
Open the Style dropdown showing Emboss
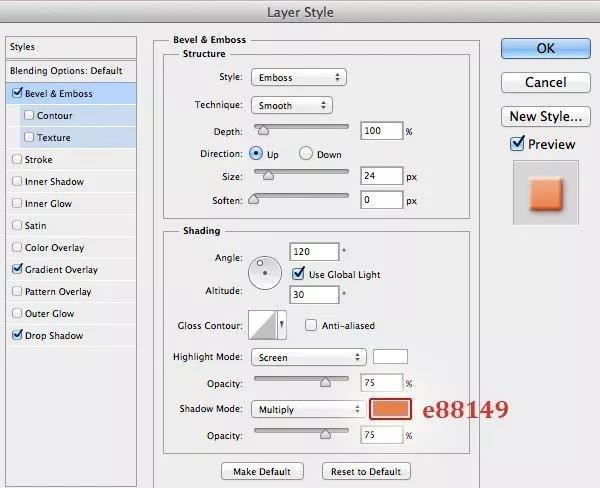(299, 77)
